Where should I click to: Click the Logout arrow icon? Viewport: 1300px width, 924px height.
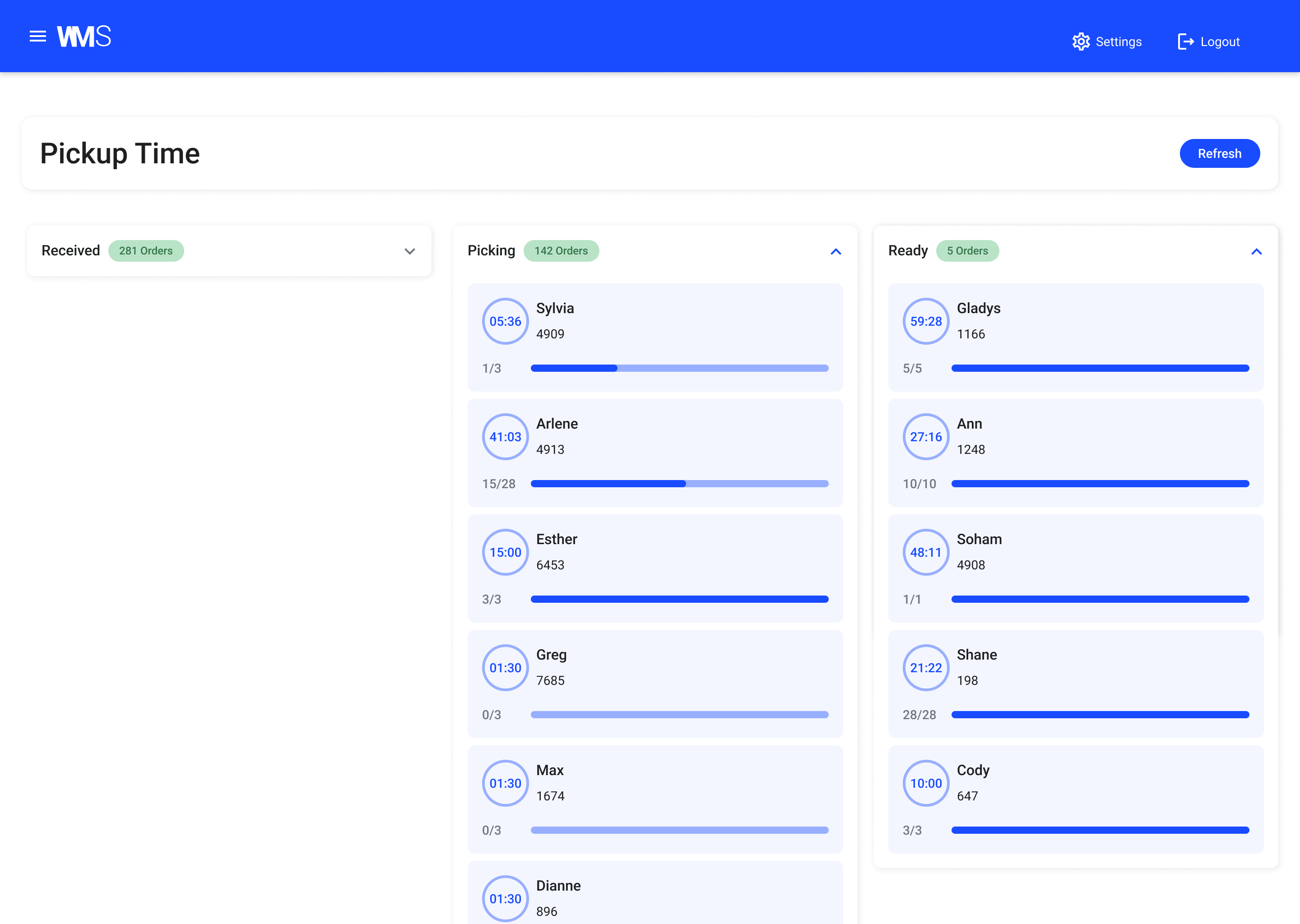tap(1186, 42)
